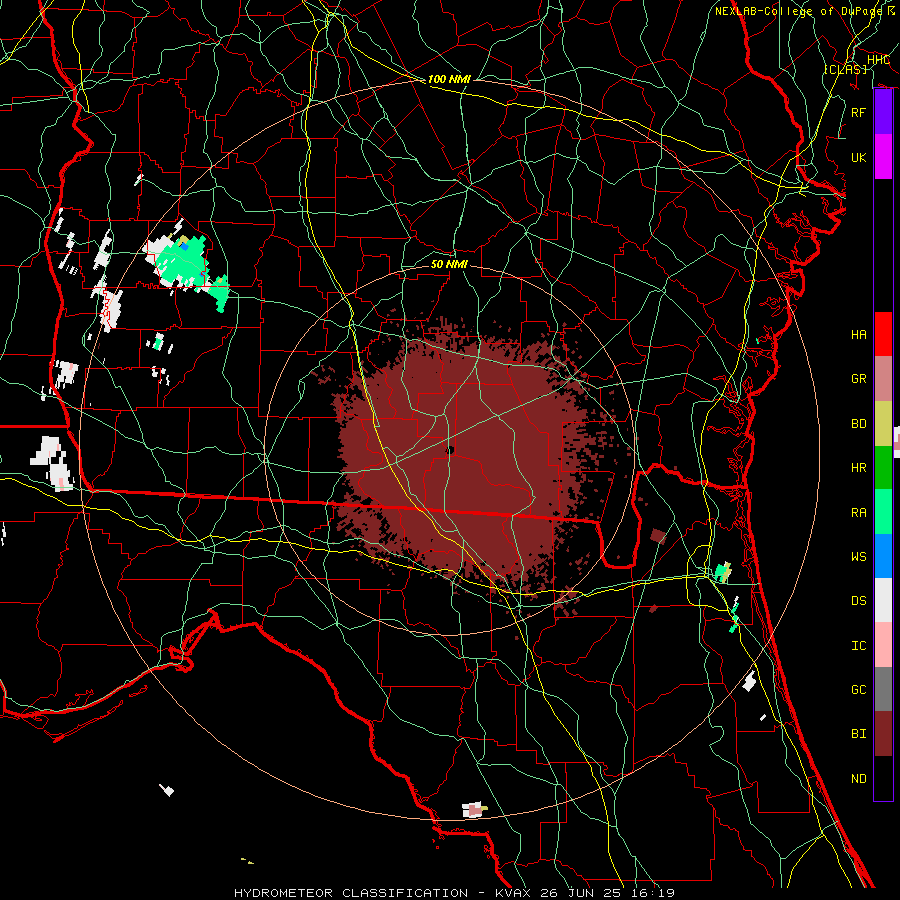Select the BD yellow legend swatch
The image size is (900, 900).
[883, 424]
